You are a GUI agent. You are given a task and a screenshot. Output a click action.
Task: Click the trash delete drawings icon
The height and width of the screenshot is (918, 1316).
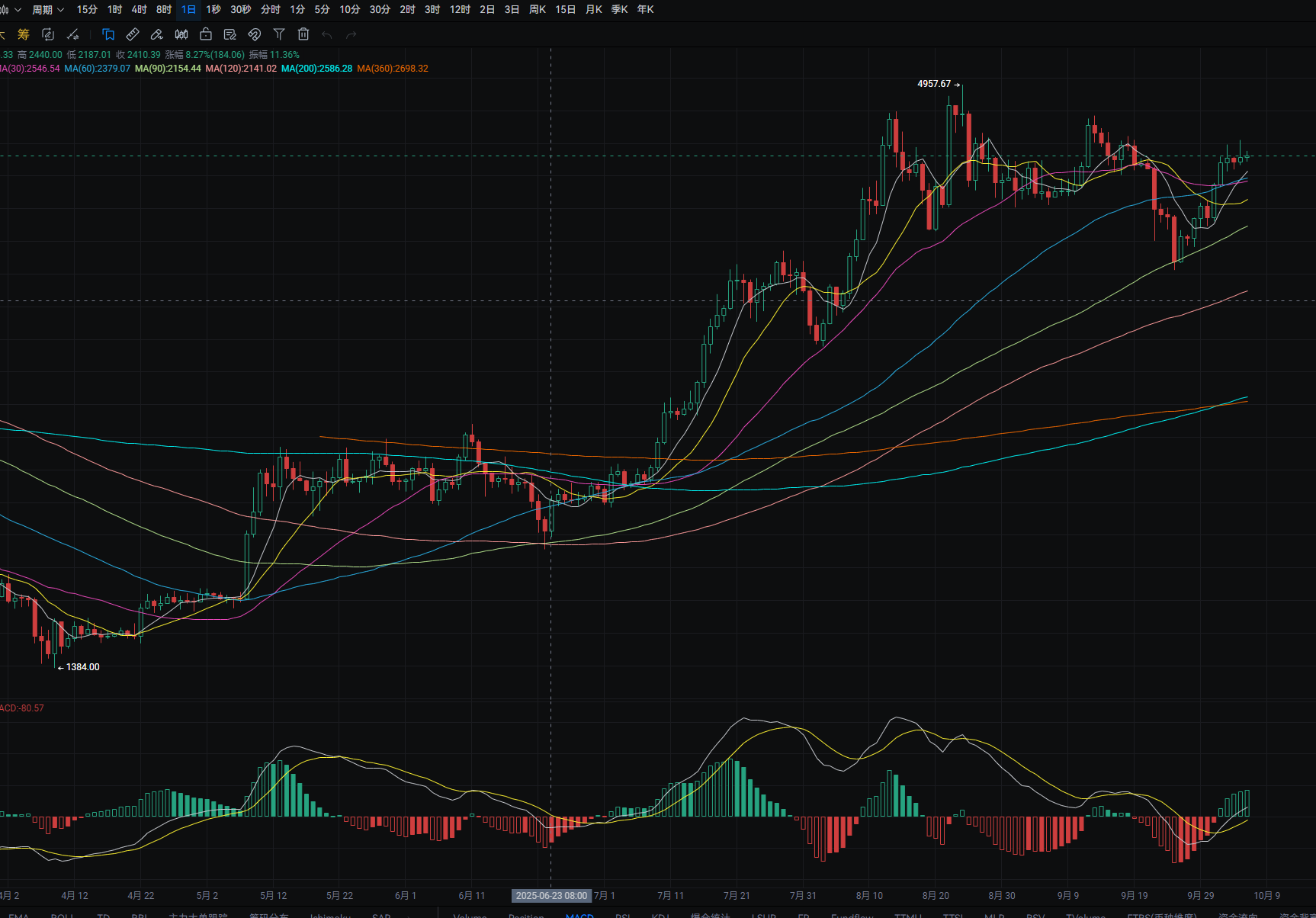click(303, 34)
